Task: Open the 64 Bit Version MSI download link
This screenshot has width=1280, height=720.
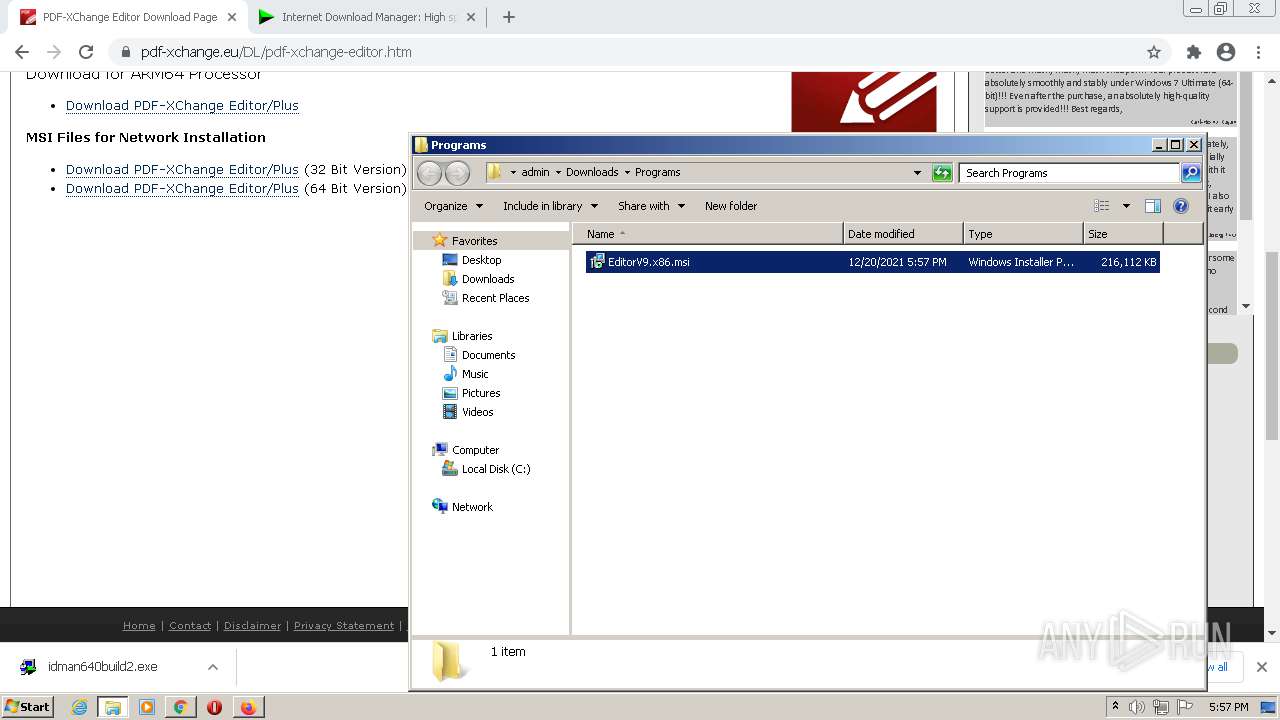Action: pyautogui.click(x=182, y=188)
